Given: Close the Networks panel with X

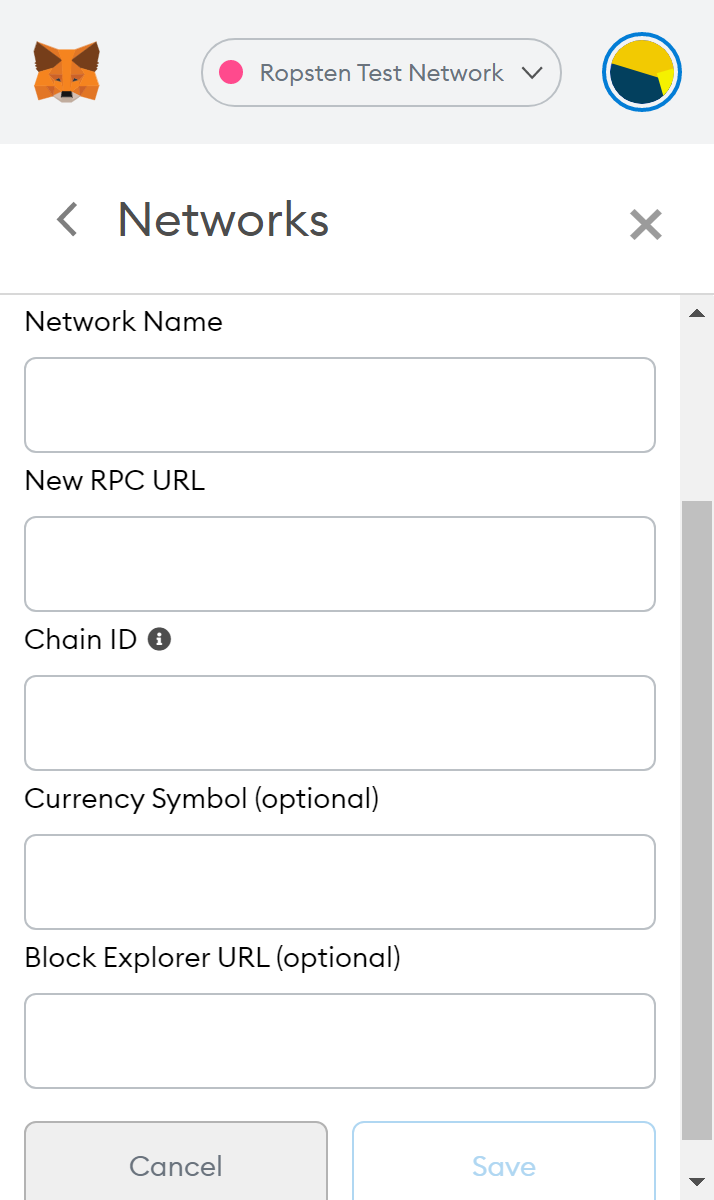Looking at the screenshot, I should coord(645,225).
